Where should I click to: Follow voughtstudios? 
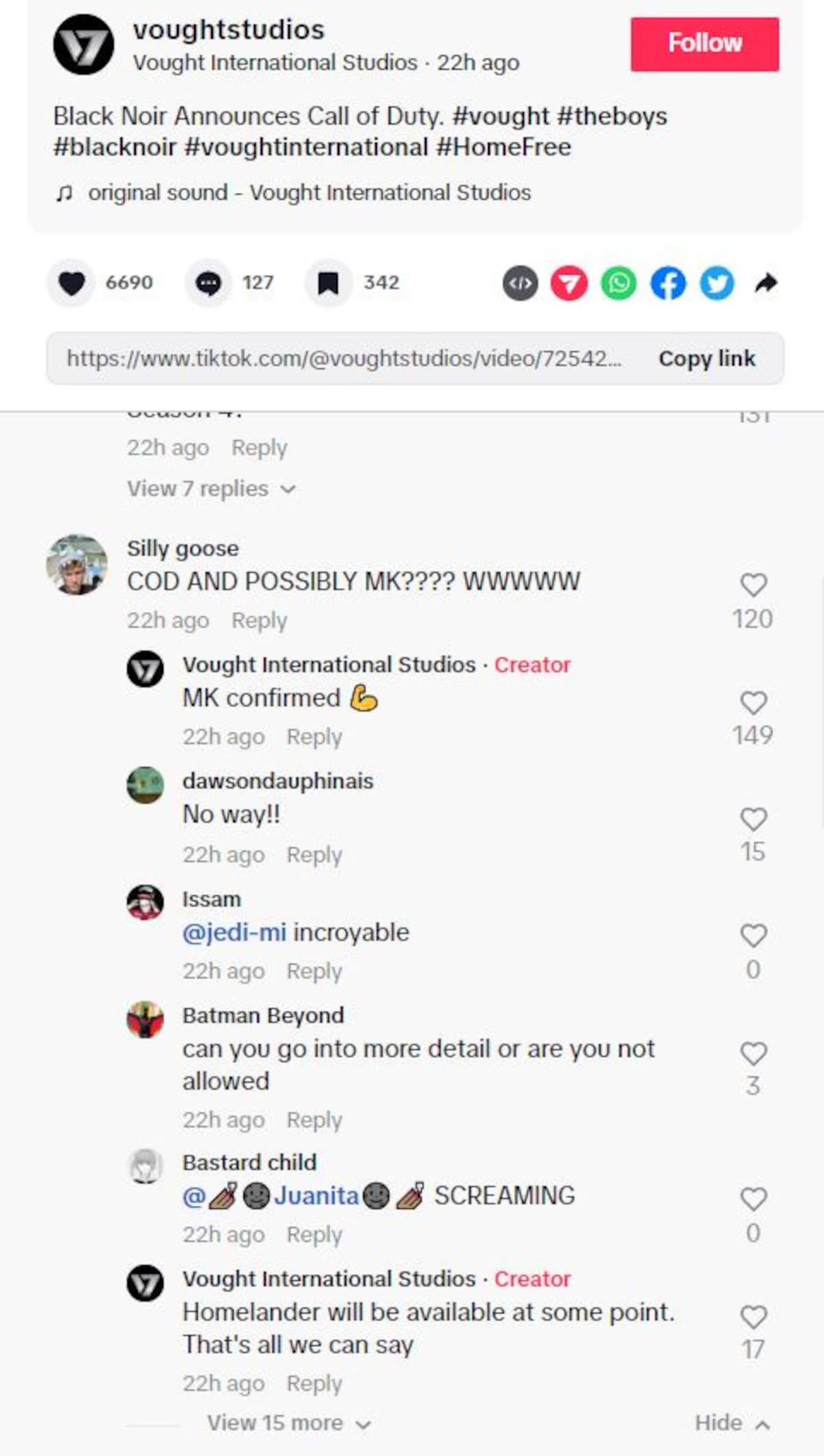pos(705,44)
